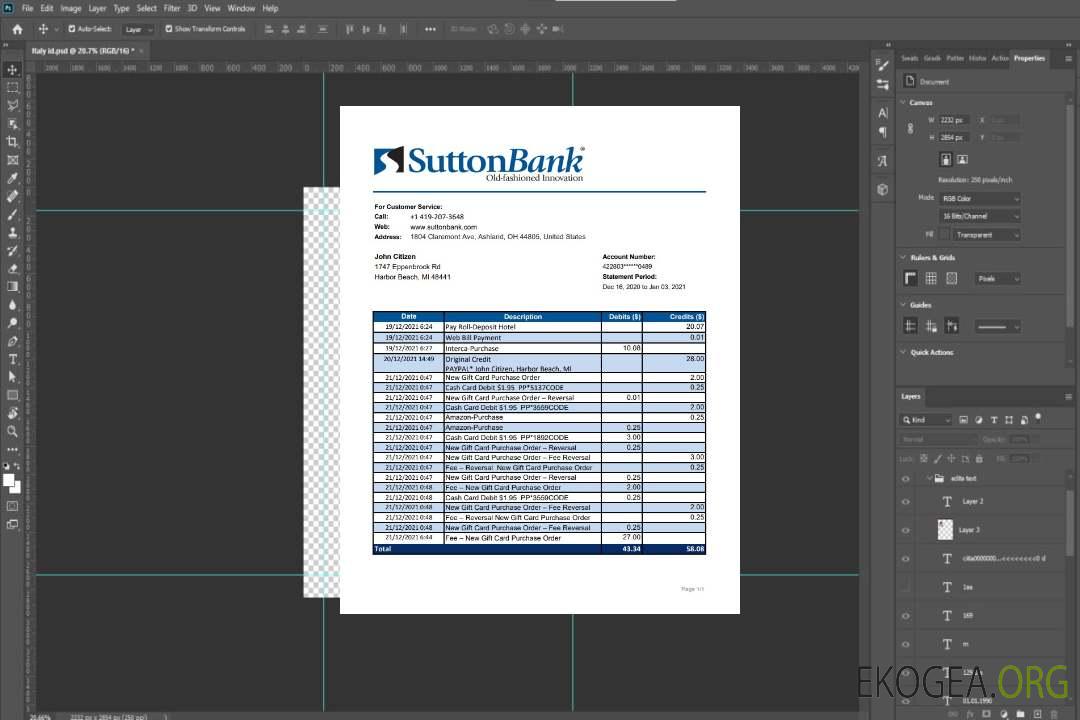Collapse the Canvas section
1080x720 pixels.
pyautogui.click(x=903, y=102)
